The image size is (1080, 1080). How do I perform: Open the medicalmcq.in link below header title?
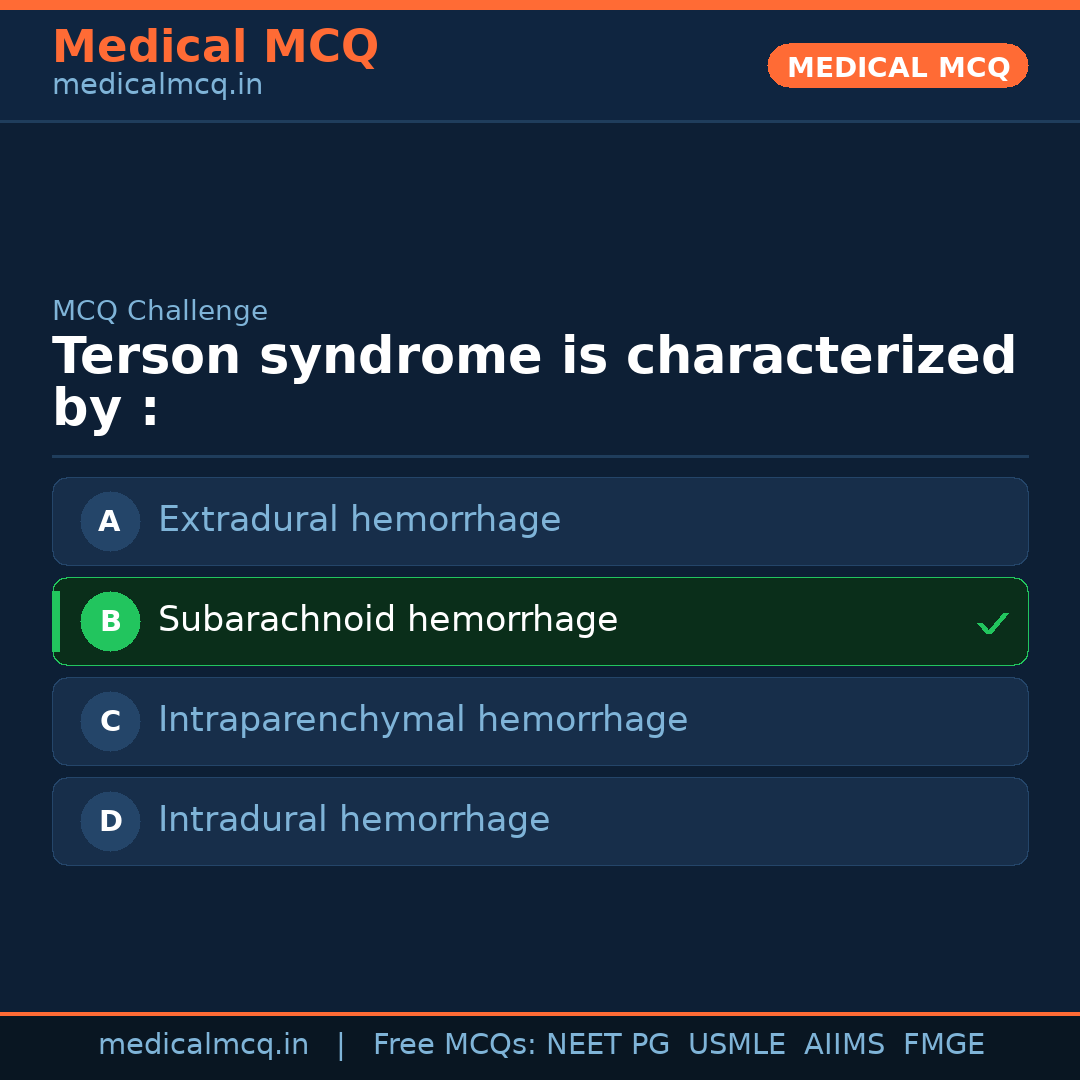(157, 86)
